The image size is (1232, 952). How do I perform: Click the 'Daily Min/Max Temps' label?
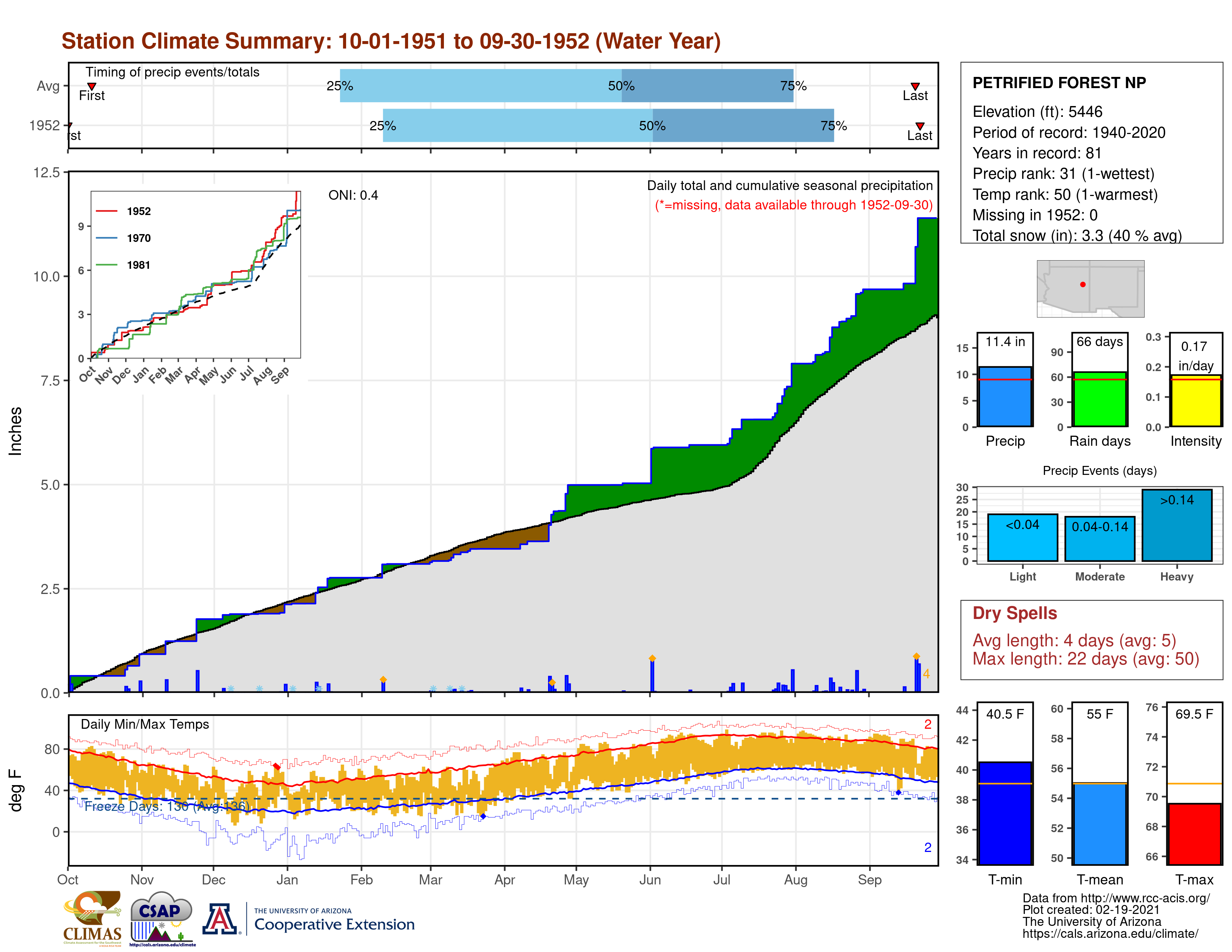pos(144,724)
